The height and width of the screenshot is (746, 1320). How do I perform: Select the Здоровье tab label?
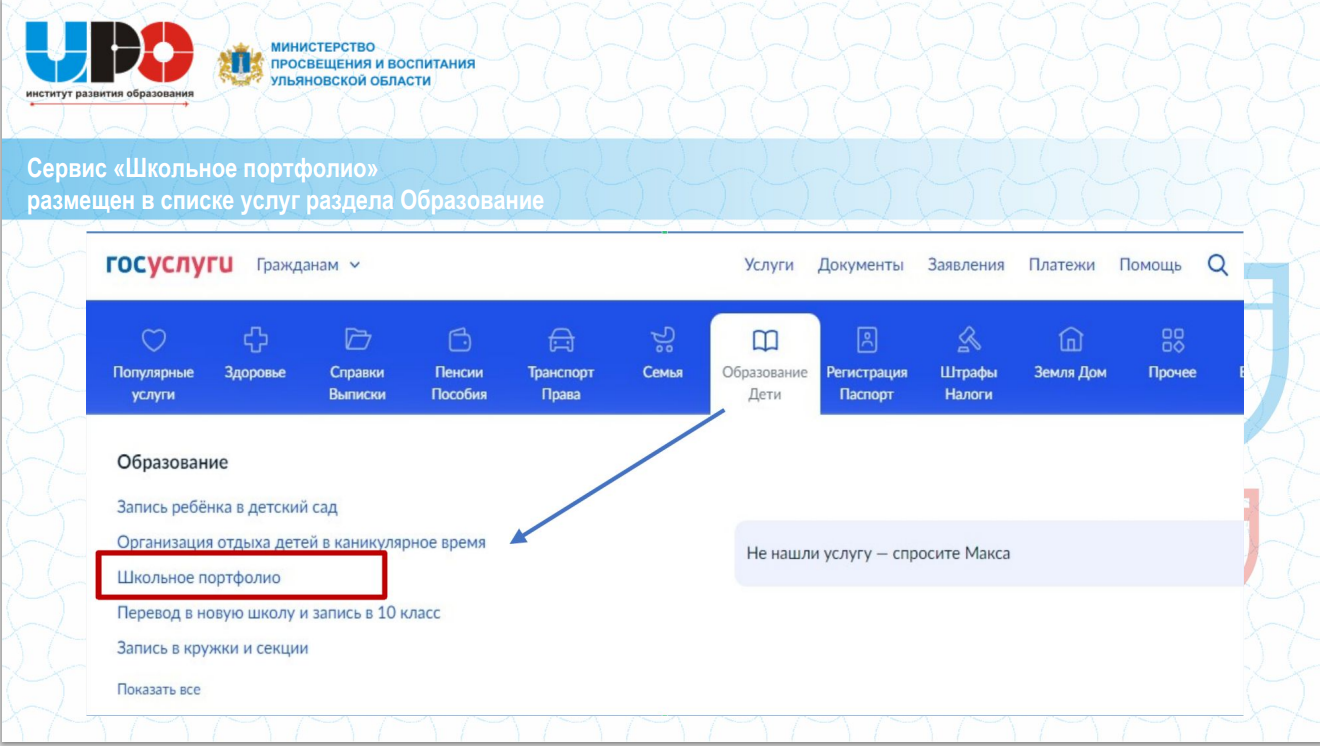pos(255,372)
